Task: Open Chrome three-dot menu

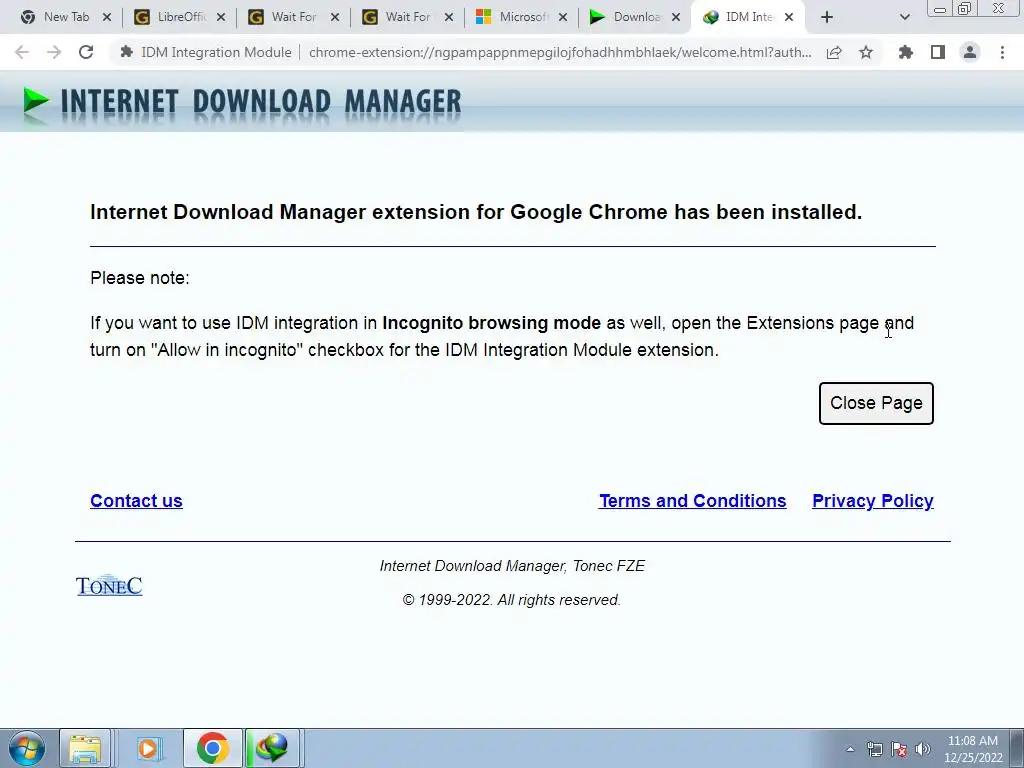Action: pyautogui.click(x=1002, y=52)
